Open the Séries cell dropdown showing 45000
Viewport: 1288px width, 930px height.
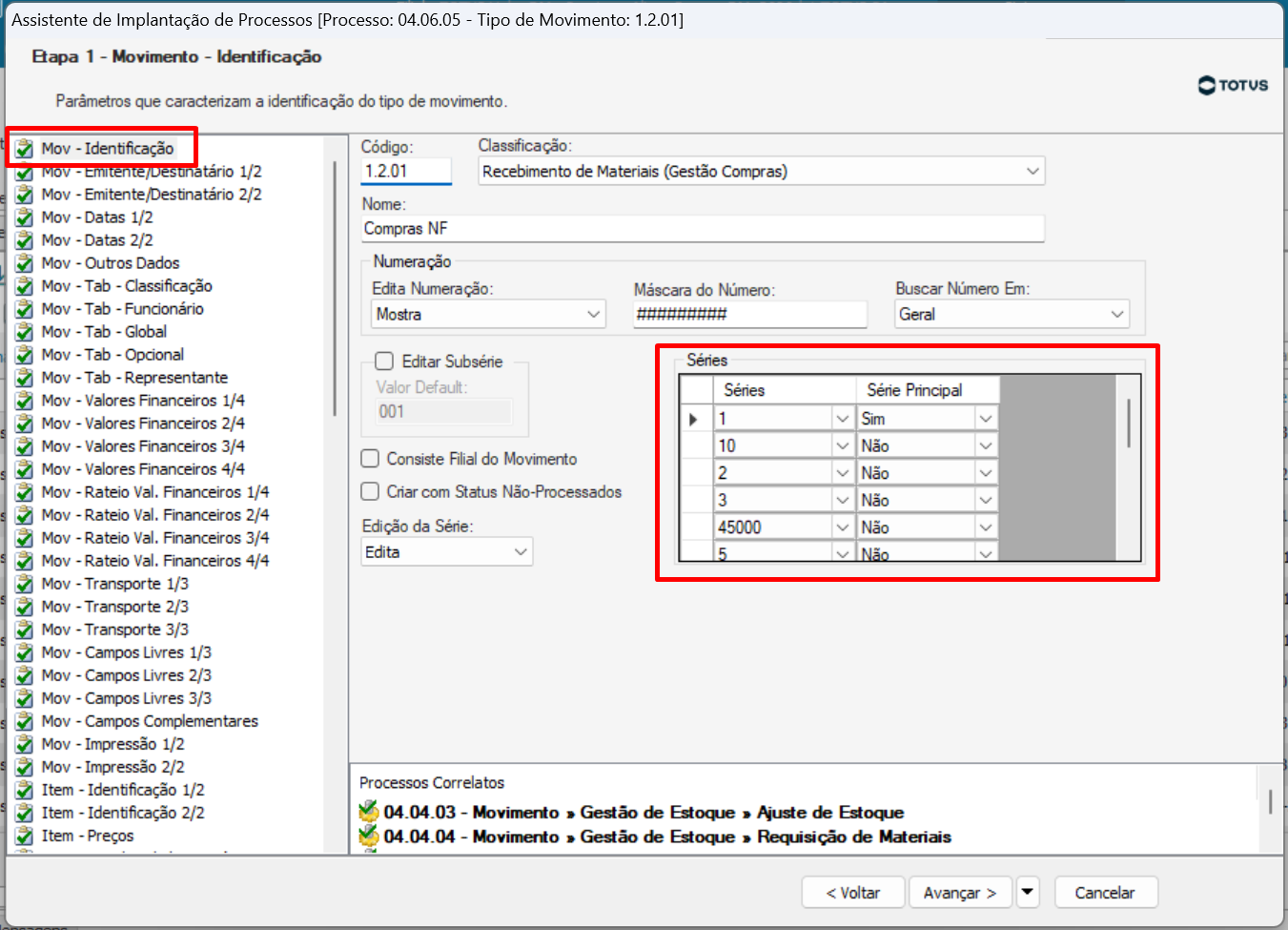[x=842, y=527]
